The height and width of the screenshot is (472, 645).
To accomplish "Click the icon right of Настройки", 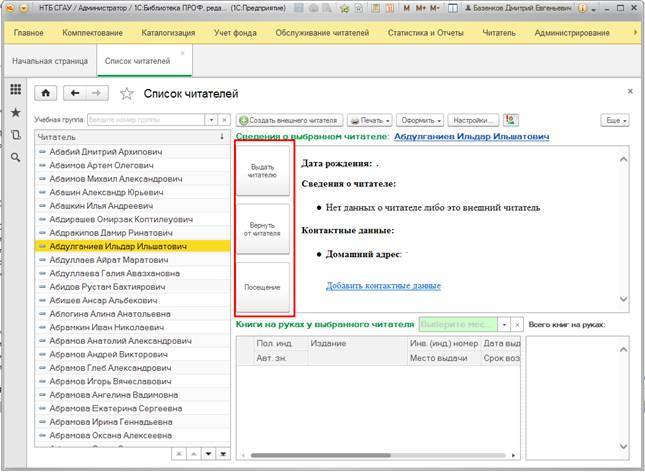I will pos(511,120).
